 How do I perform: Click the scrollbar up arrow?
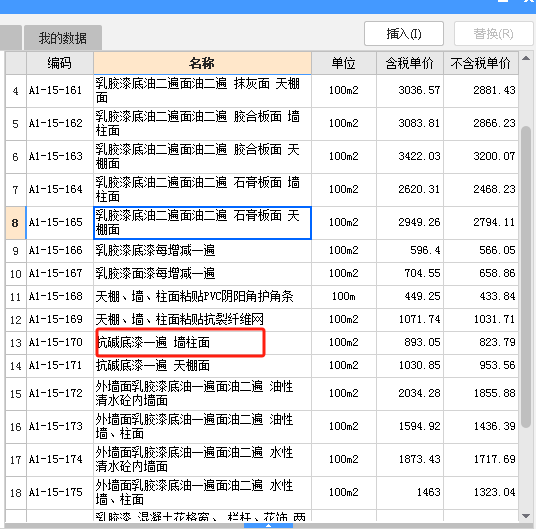pyautogui.click(x=526, y=58)
